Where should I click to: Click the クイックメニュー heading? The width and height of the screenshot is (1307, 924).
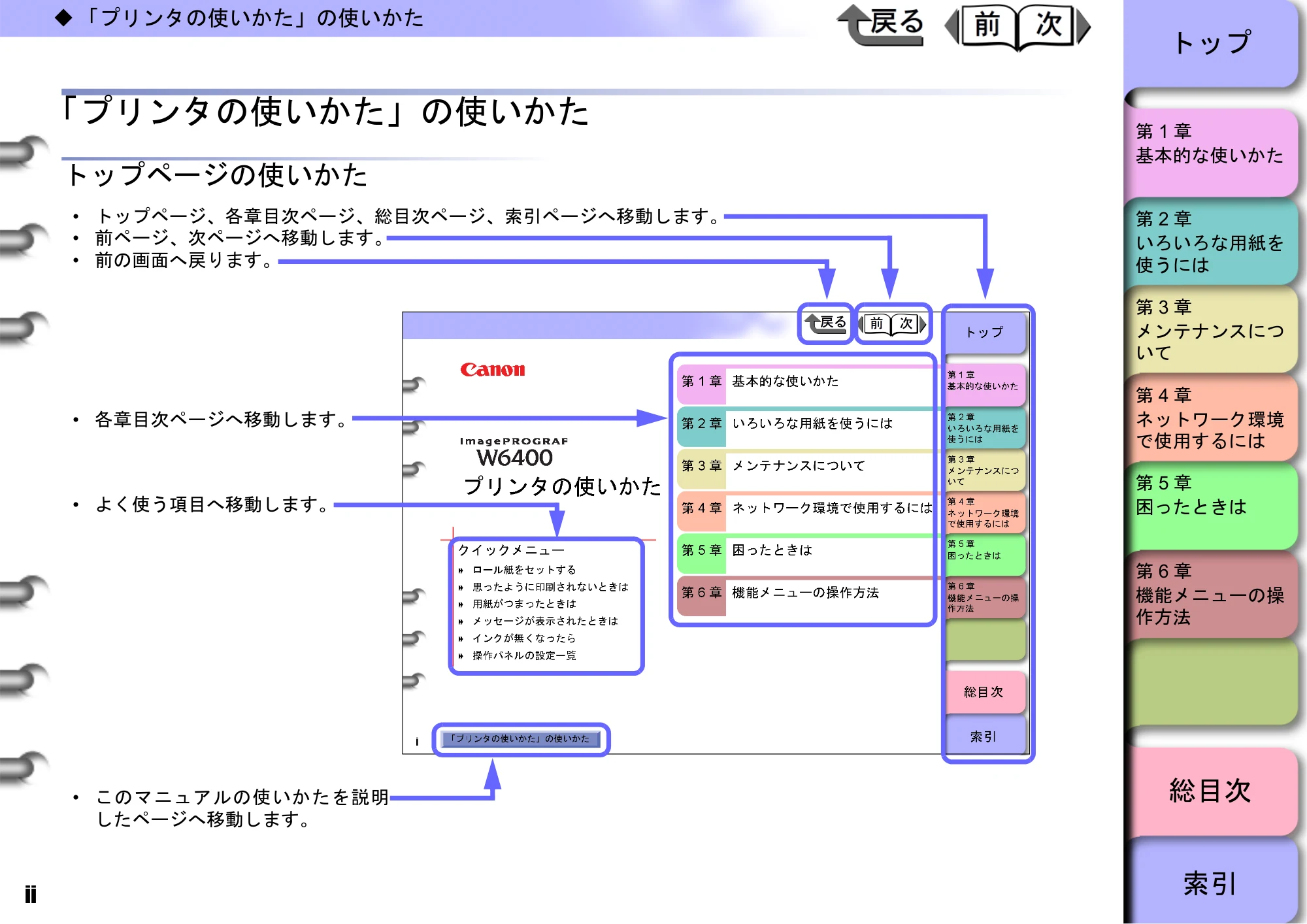tap(511, 550)
